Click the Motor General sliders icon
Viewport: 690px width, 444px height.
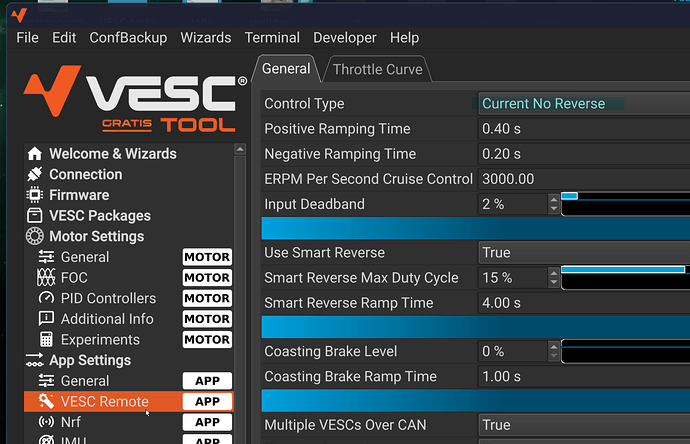point(46,257)
